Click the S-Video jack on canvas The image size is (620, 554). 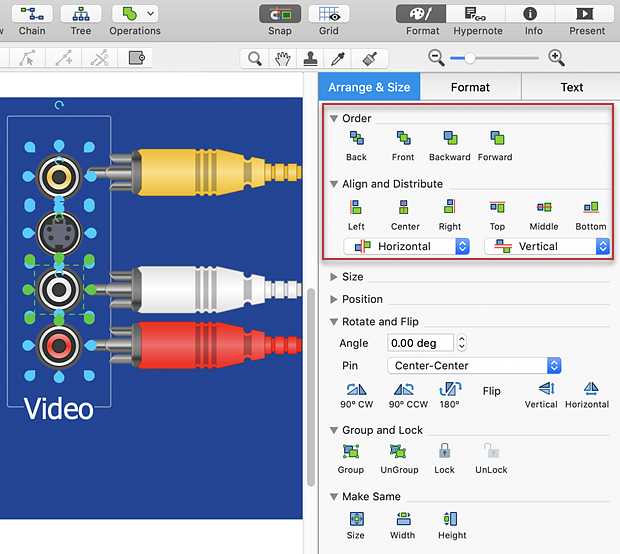pyautogui.click(x=59, y=233)
